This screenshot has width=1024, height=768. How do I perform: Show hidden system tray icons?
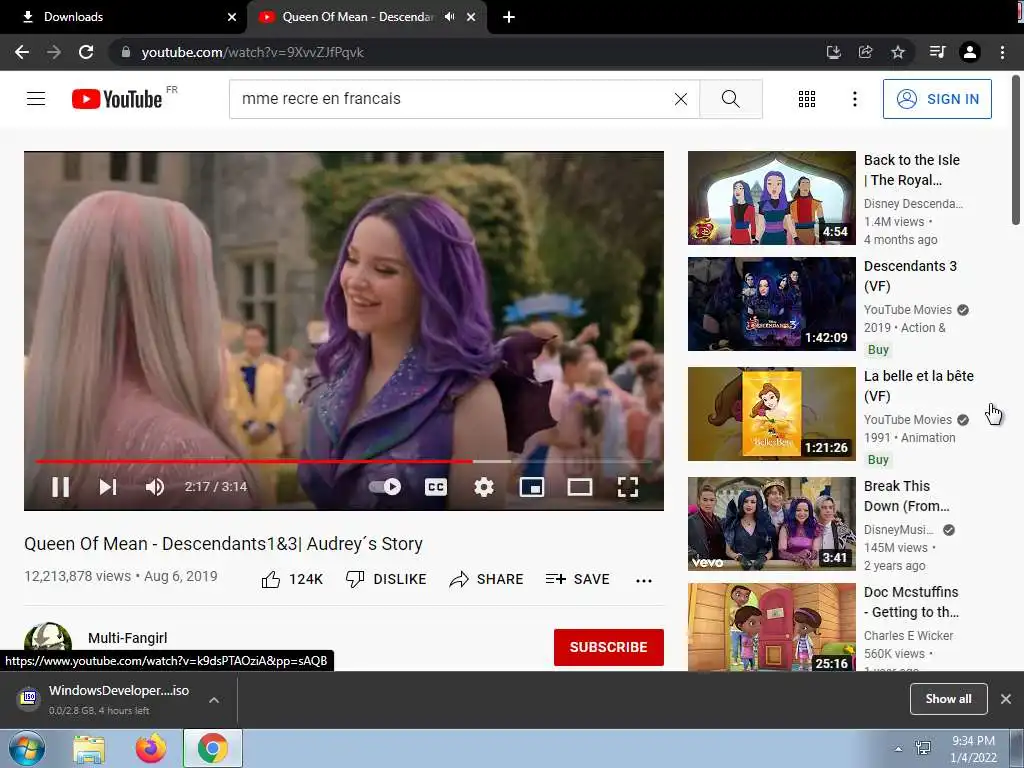[x=899, y=749]
